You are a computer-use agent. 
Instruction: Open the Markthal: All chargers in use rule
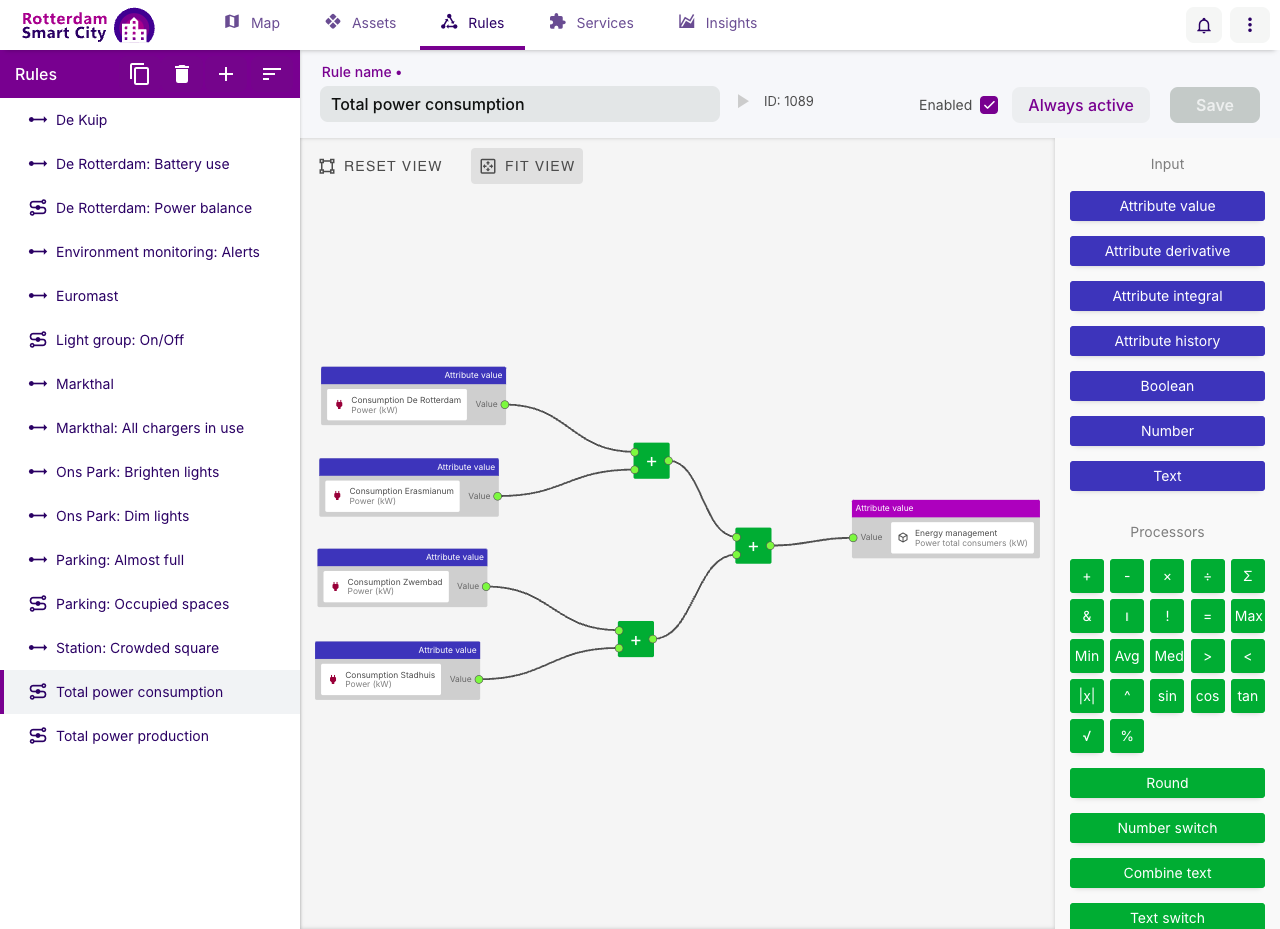pyautogui.click(x=150, y=428)
